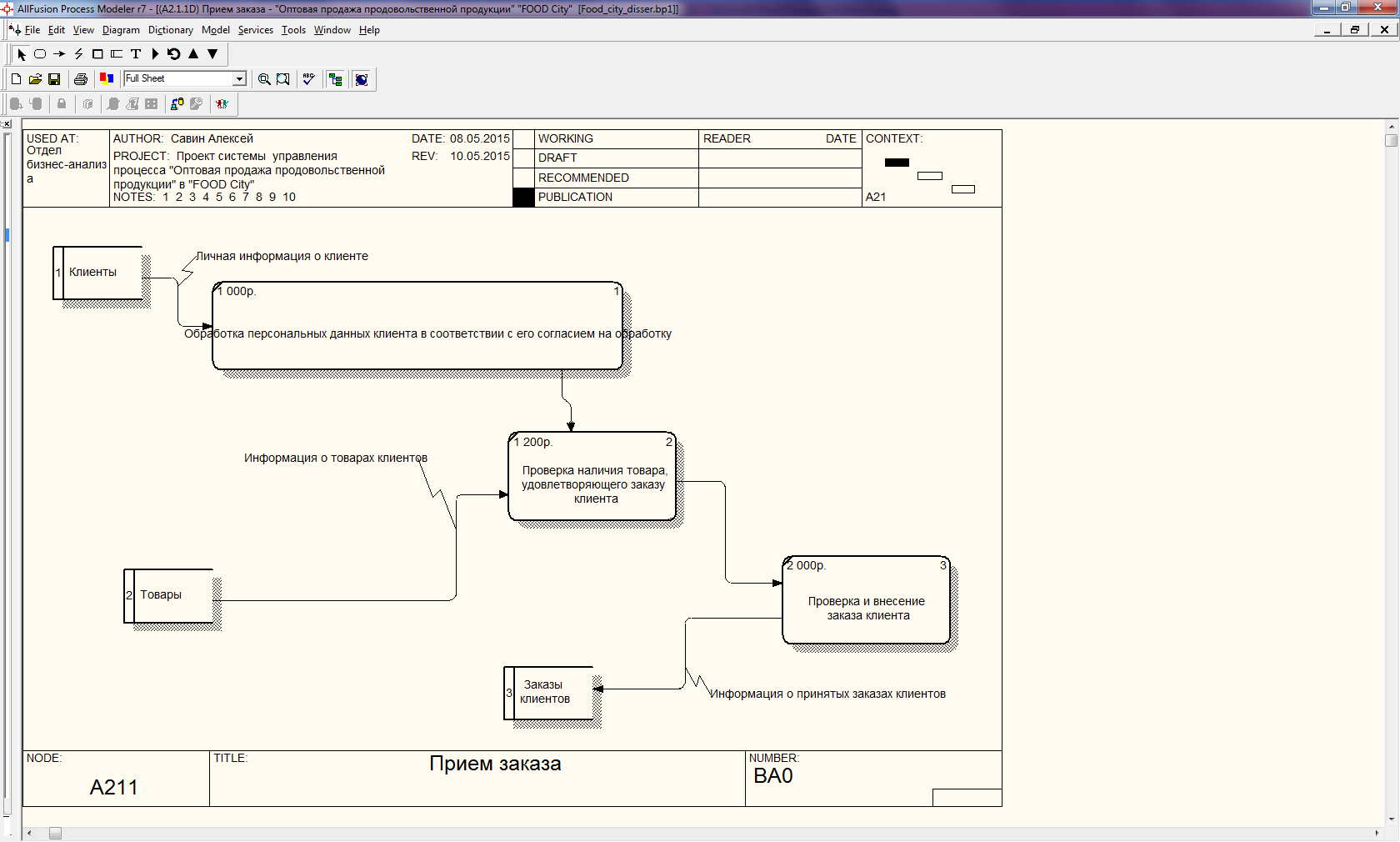Open the Diagram menu
The image size is (1400, 842).
click(121, 30)
